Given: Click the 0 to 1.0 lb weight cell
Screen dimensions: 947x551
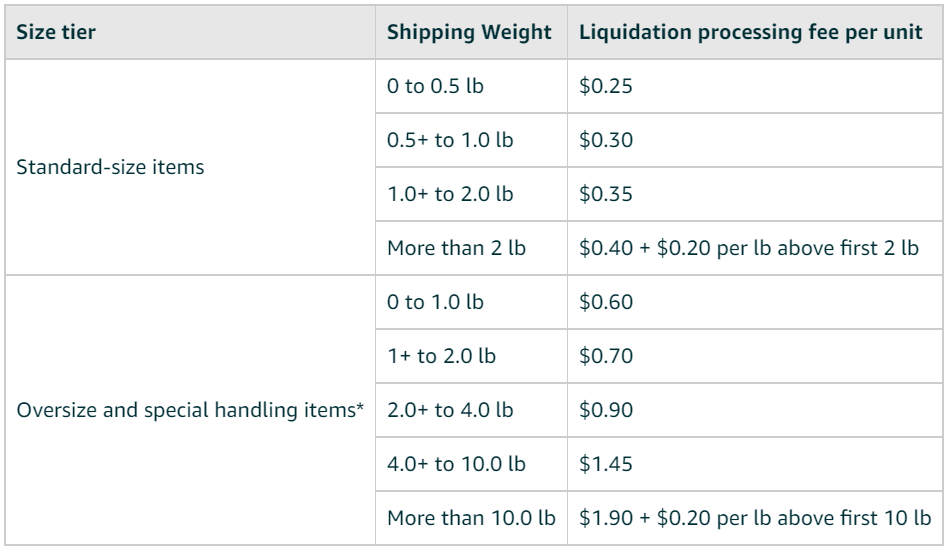Looking at the screenshot, I should point(471,301).
